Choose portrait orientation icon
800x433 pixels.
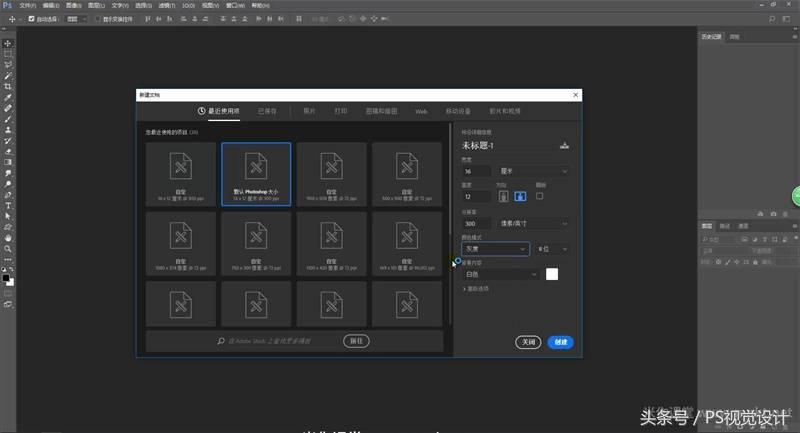pos(503,196)
